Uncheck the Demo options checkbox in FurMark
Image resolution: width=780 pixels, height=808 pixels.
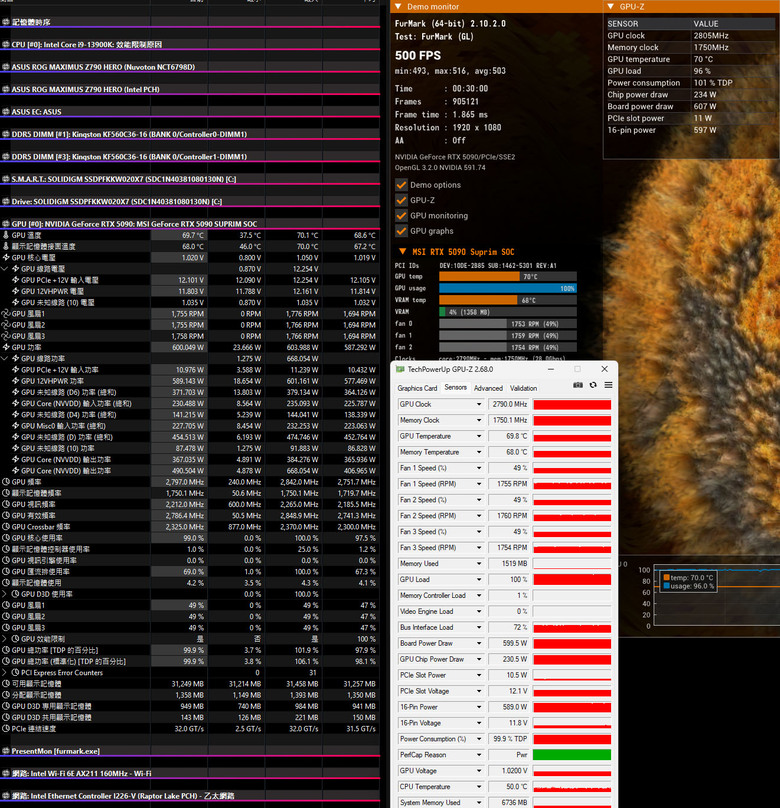pyautogui.click(x=401, y=184)
